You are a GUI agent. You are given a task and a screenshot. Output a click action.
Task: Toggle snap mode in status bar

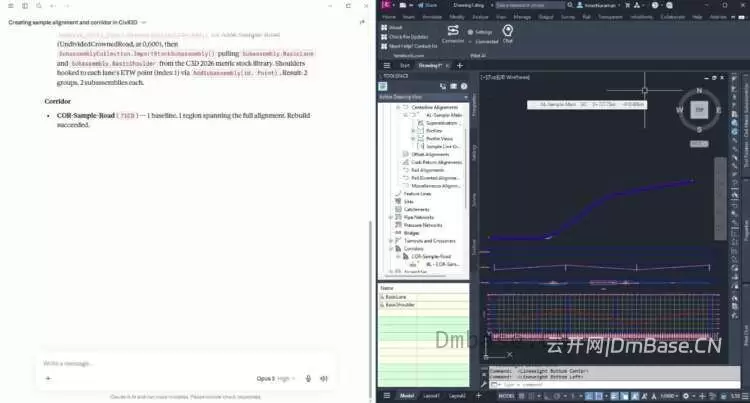pos(531,396)
